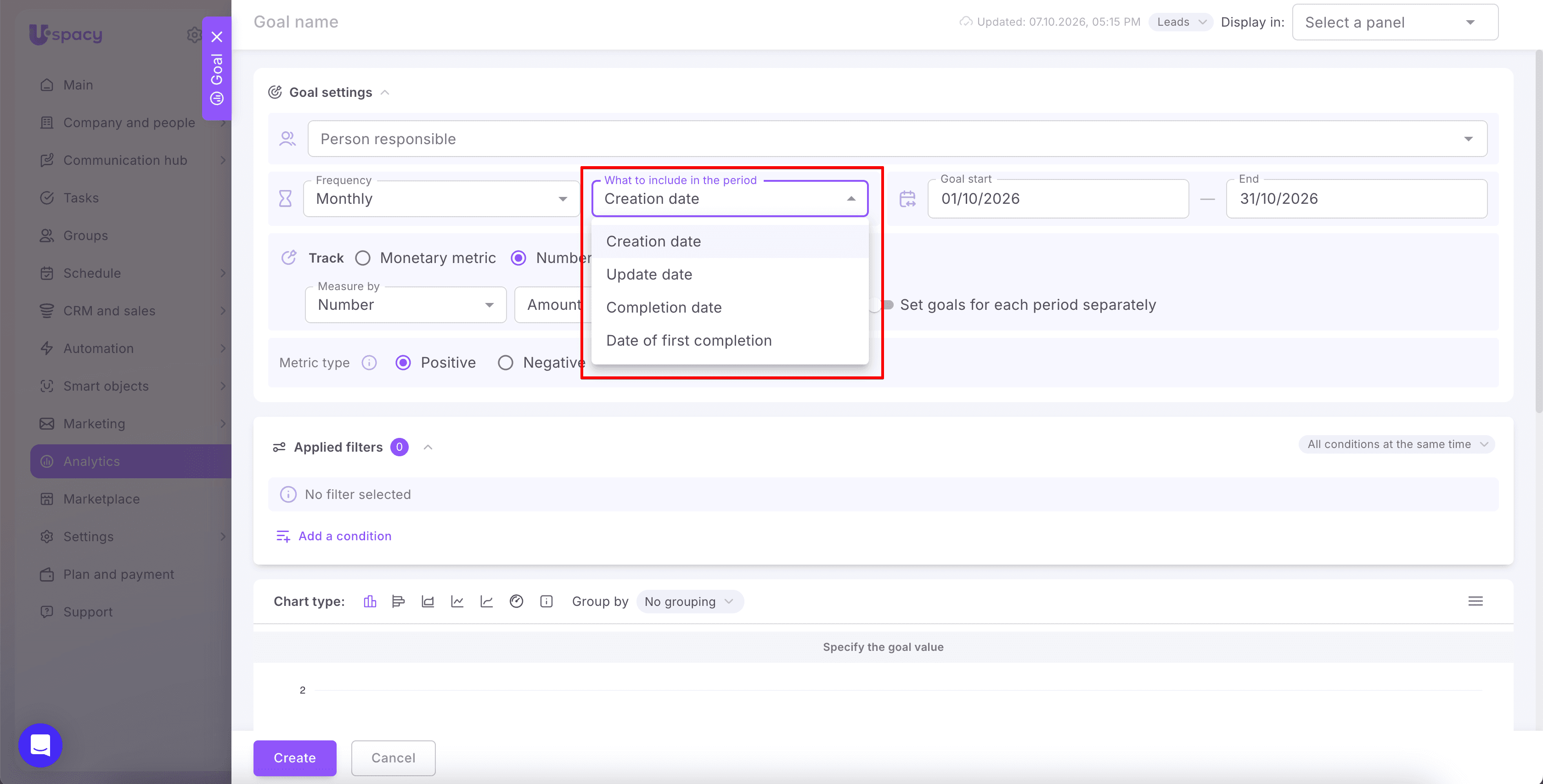Open the Select a panel dropdown
Image resolution: width=1543 pixels, height=784 pixels.
[x=1395, y=22]
